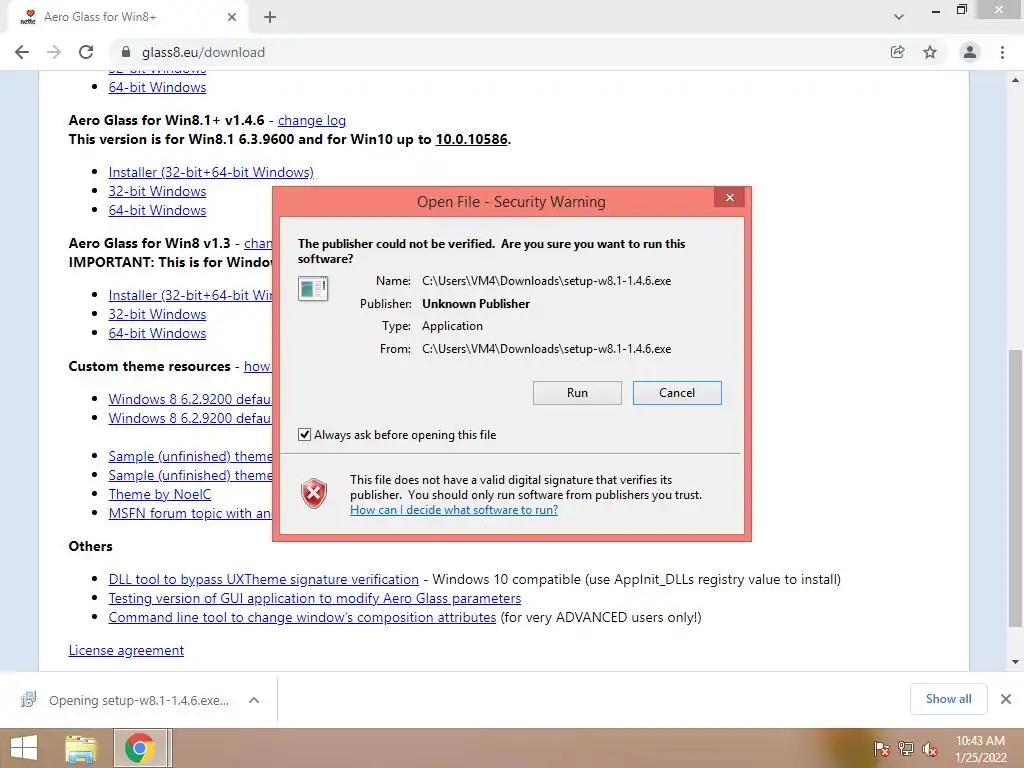Click the scrollbar up arrow
This screenshot has width=1024, height=768.
(1015, 80)
